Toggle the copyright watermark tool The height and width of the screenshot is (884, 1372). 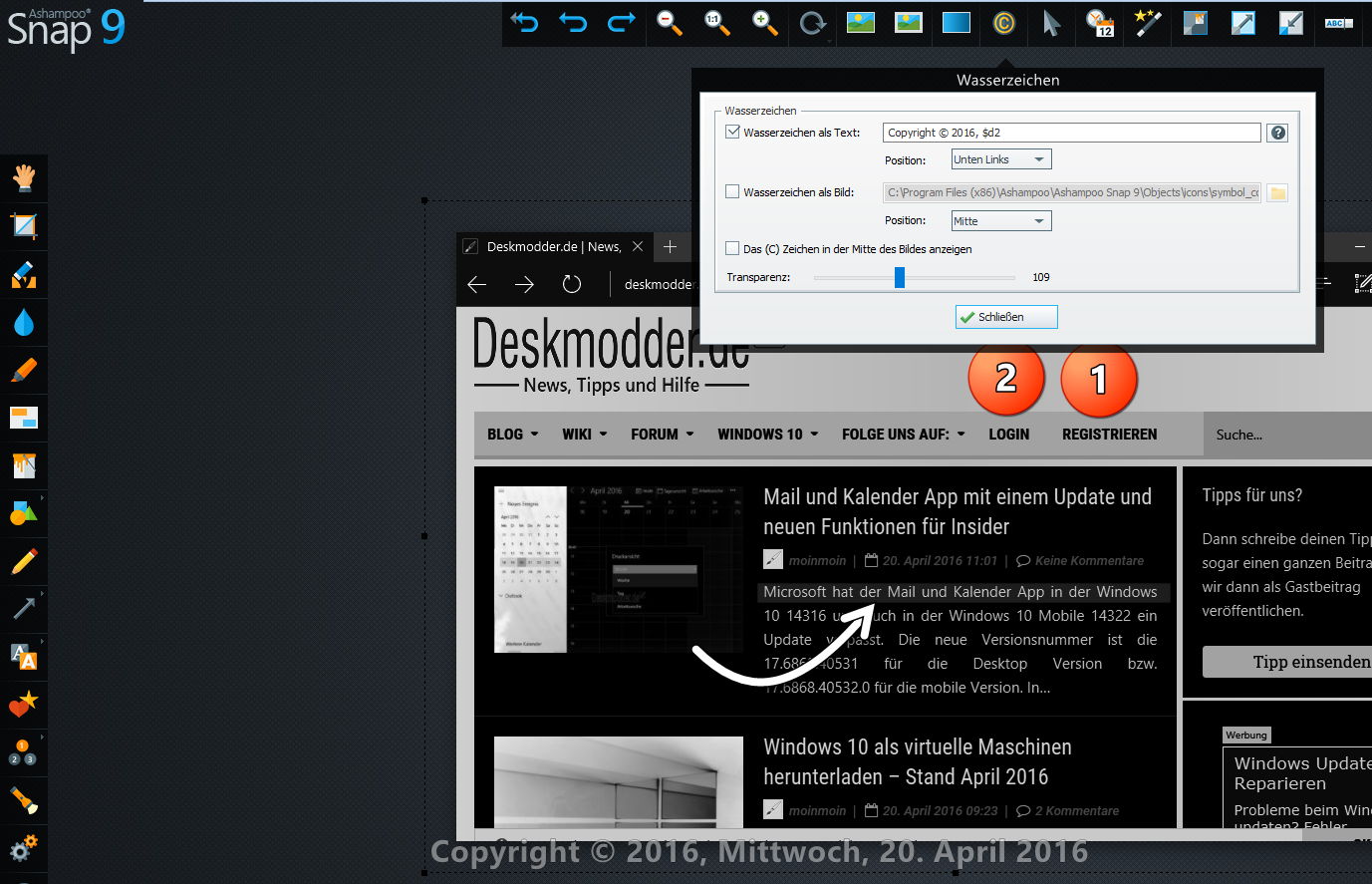pyautogui.click(x=1004, y=22)
